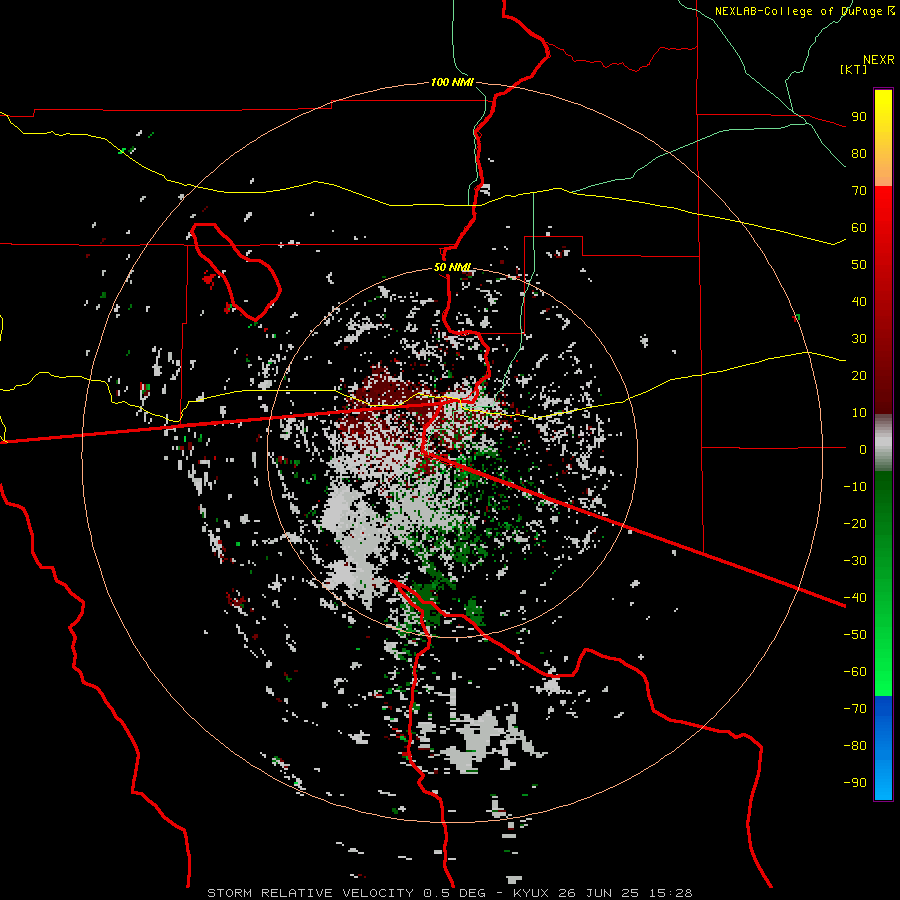Click the -50 value on velocity scale
The image size is (900, 900).
point(855,635)
